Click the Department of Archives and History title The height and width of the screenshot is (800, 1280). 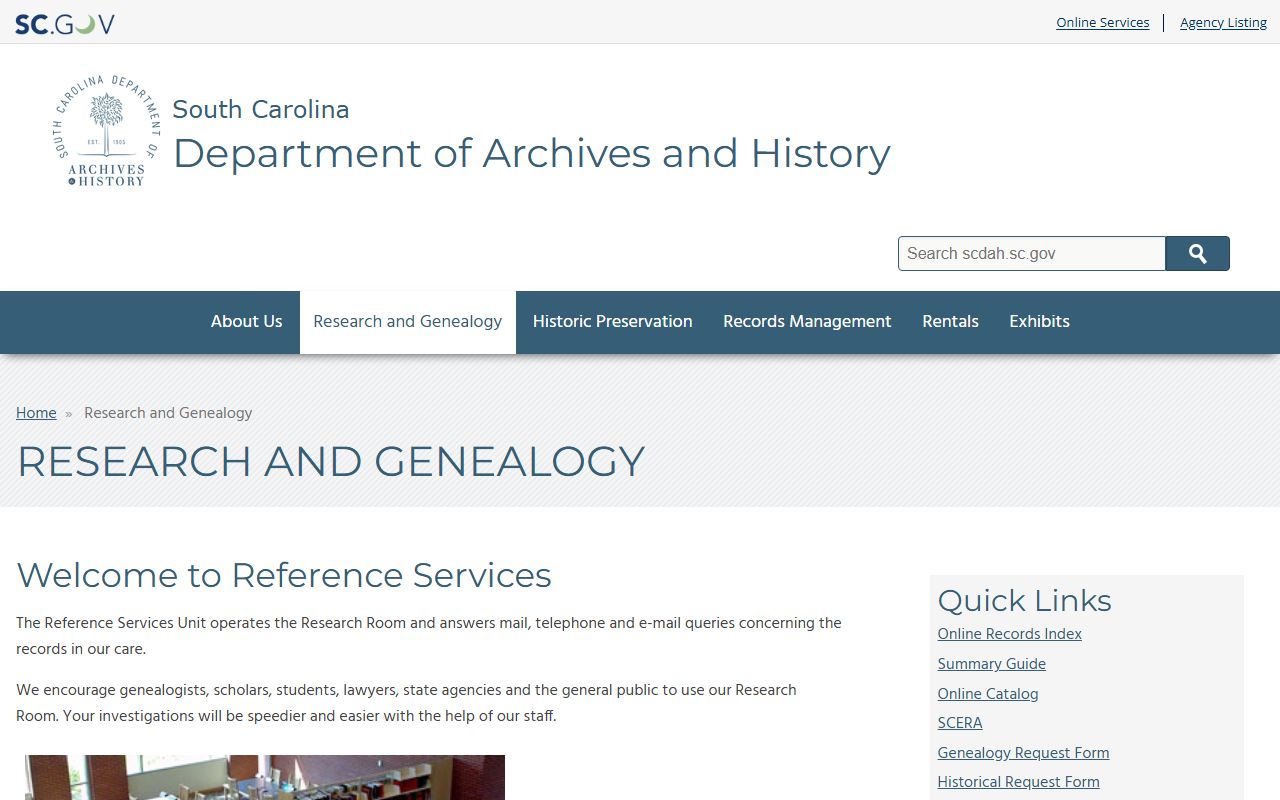point(531,153)
